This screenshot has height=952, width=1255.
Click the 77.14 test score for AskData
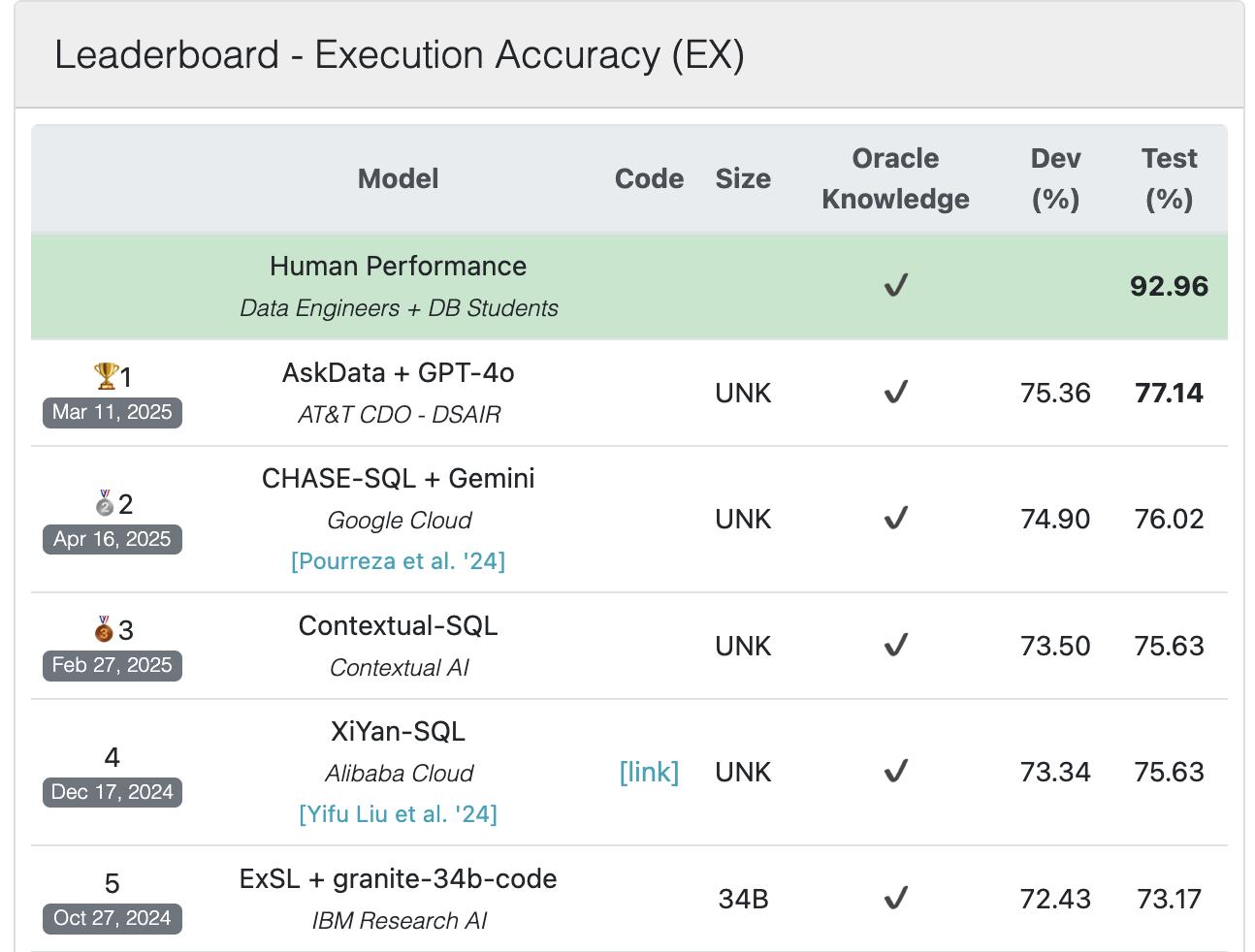click(x=1170, y=394)
